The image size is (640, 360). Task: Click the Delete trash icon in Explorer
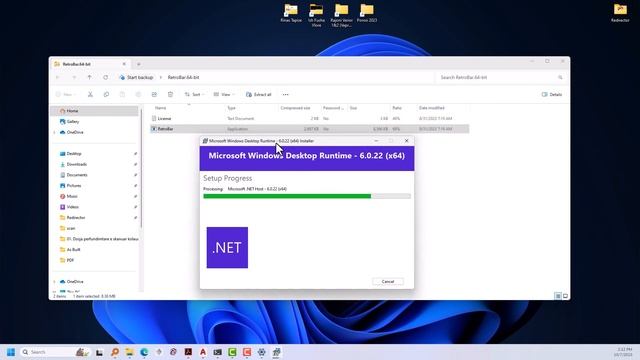pos(170,94)
